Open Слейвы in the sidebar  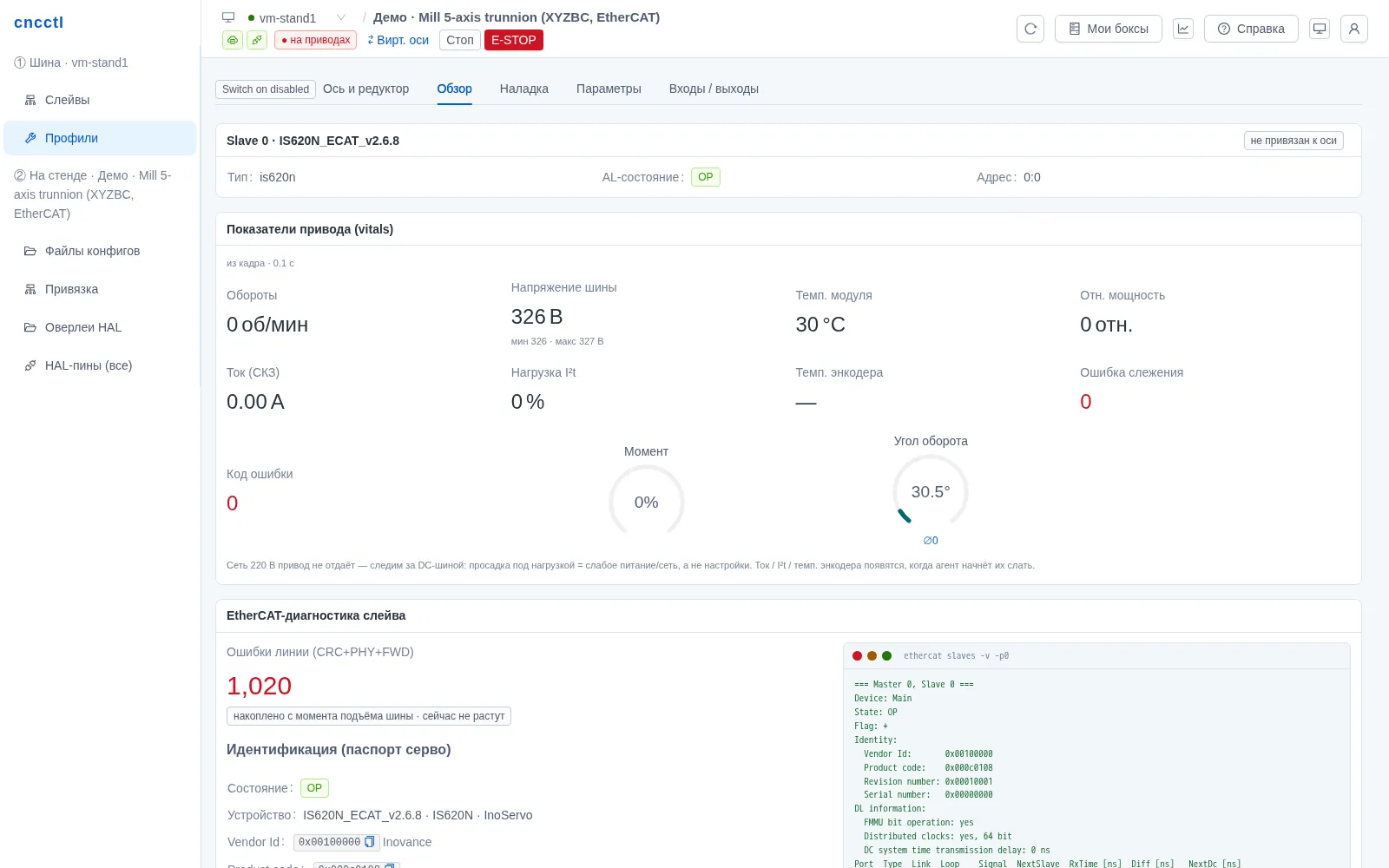(x=100, y=100)
